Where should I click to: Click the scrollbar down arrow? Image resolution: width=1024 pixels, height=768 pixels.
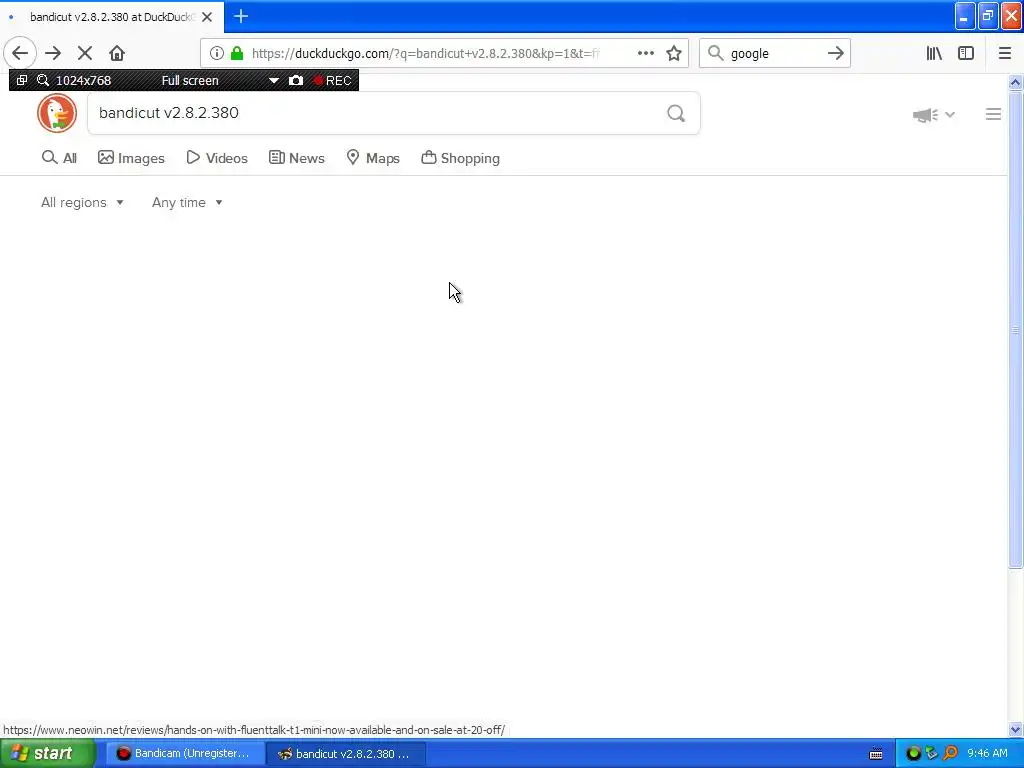[x=1015, y=729]
